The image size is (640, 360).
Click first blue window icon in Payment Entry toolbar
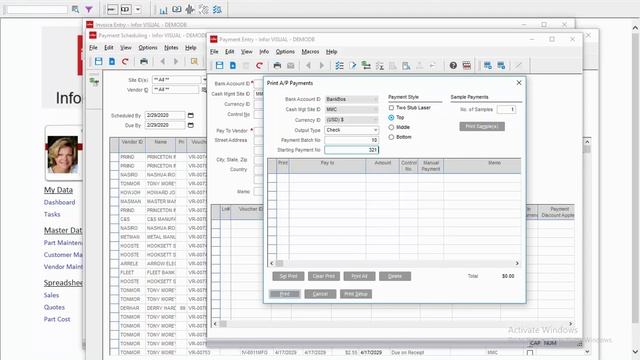487,65
